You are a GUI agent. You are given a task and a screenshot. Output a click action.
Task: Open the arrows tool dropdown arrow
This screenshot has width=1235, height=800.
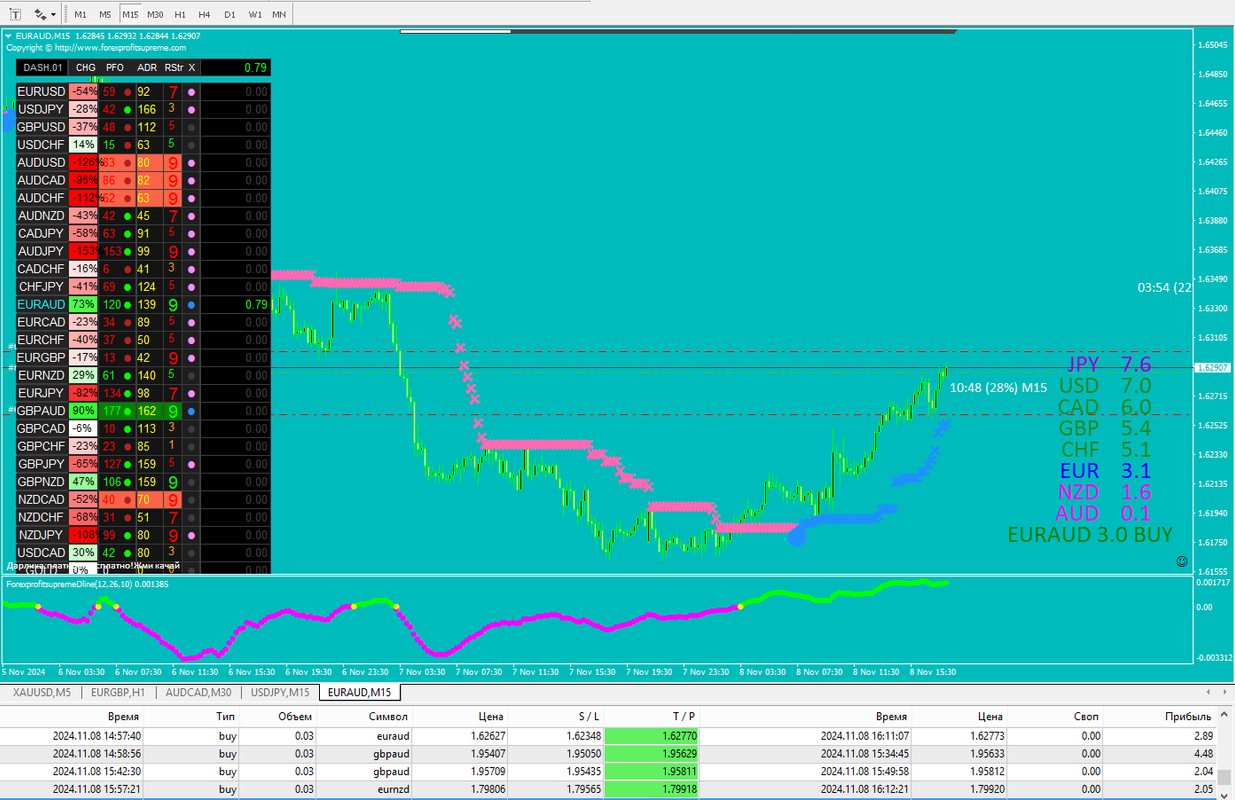(53, 15)
